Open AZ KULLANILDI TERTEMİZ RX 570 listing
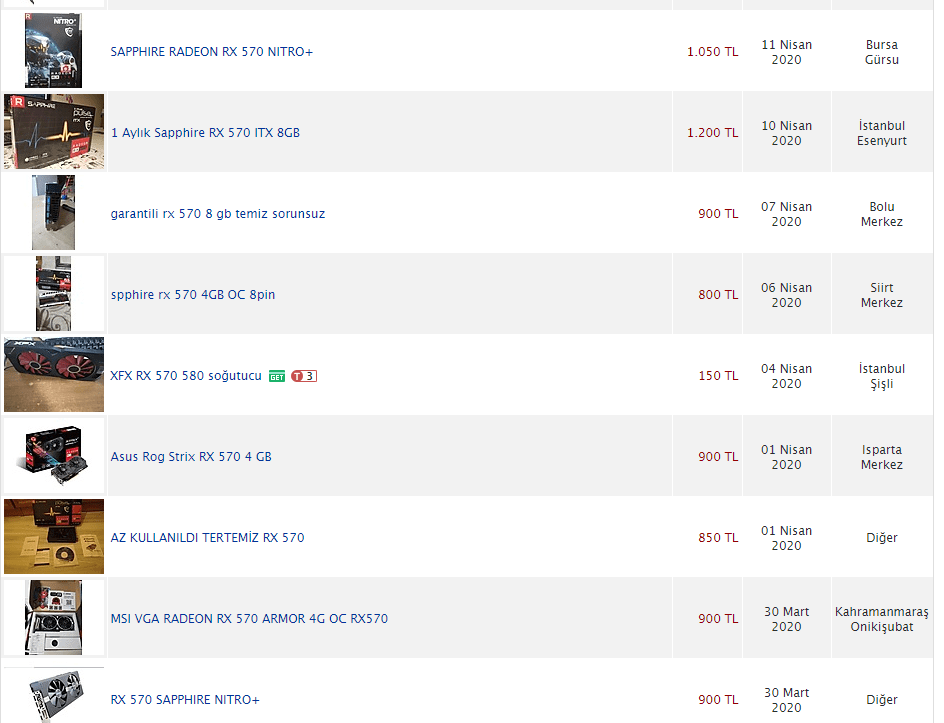This screenshot has height=723, width=944. click(208, 538)
